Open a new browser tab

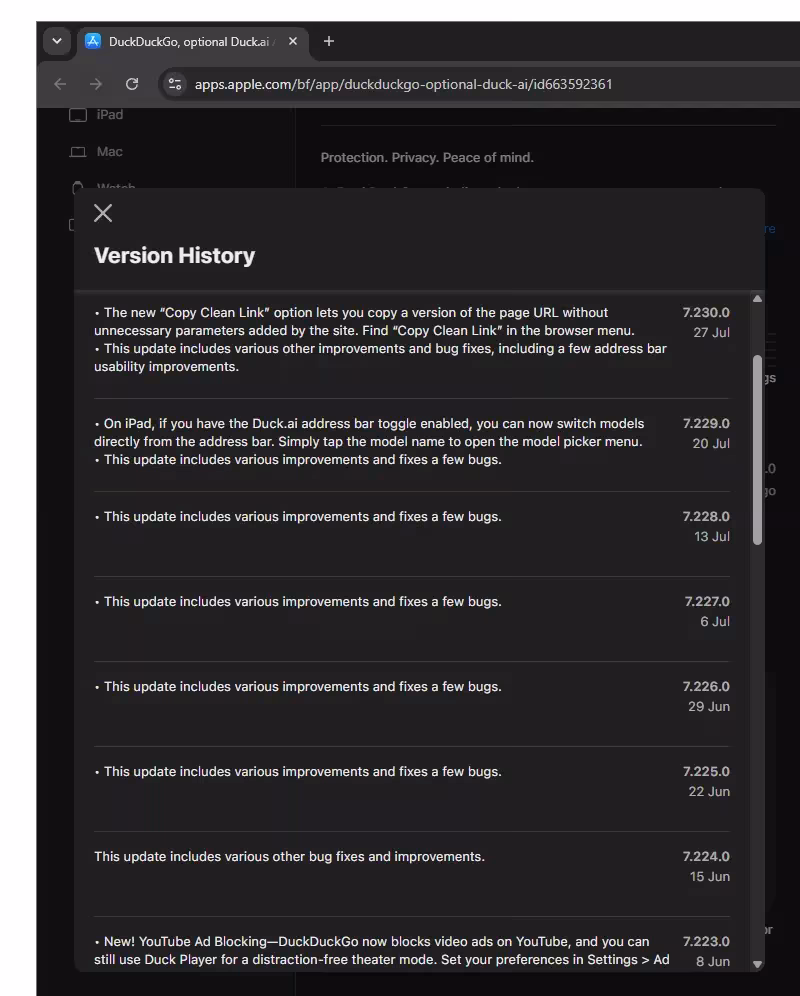[x=329, y=41]
